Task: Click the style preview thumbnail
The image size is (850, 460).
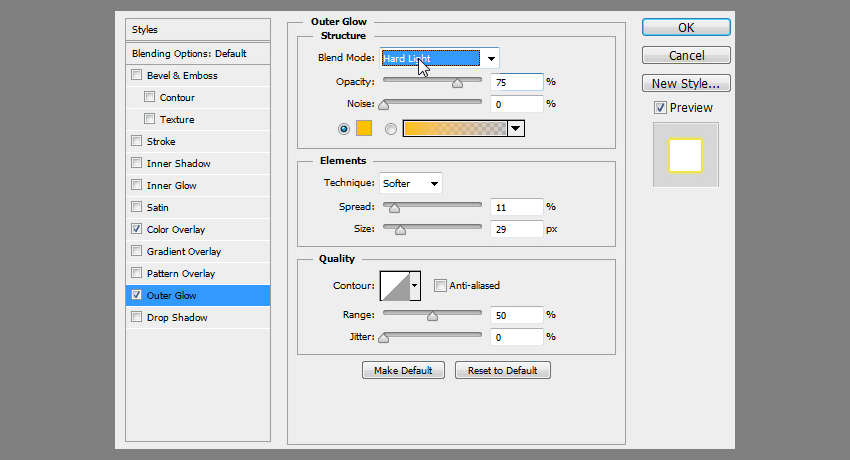Action: (x=686, y=155)
